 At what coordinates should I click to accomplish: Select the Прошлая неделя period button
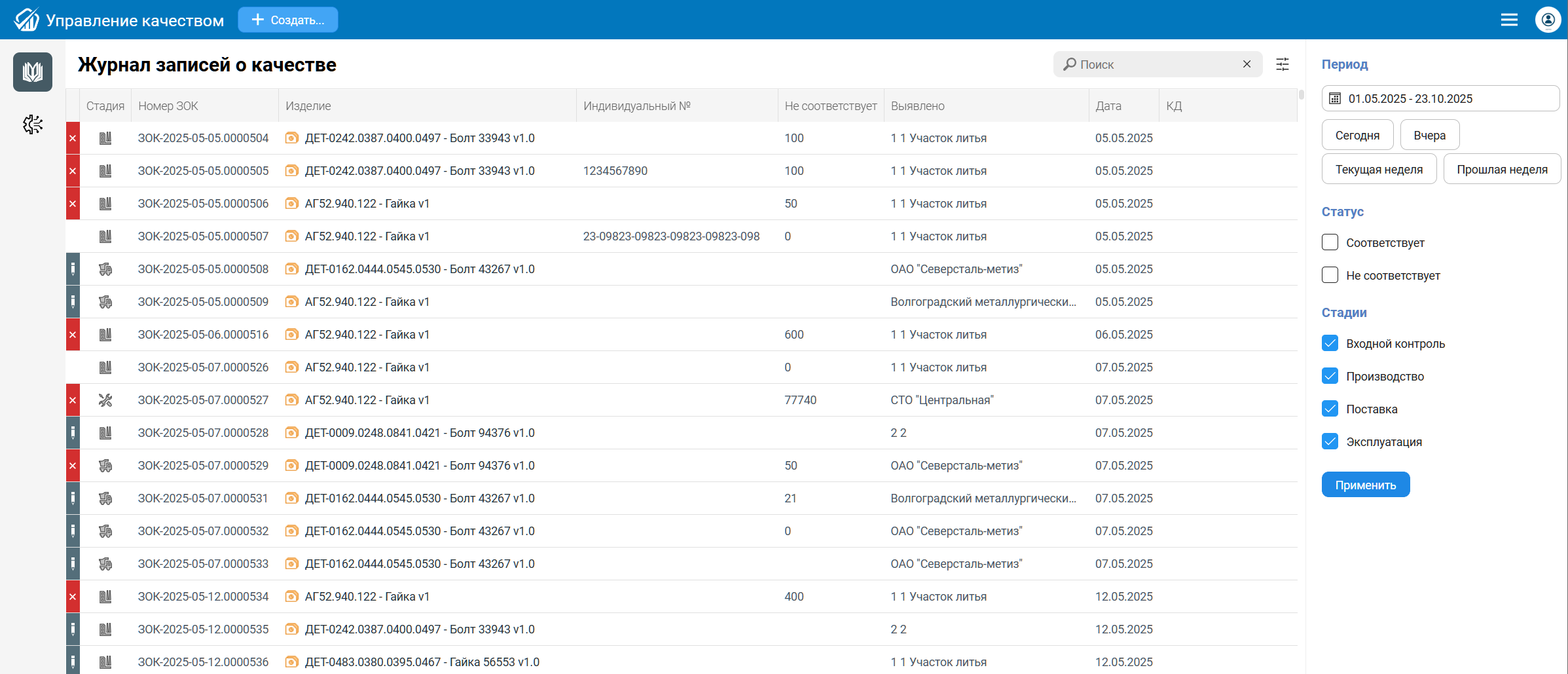1502,170
